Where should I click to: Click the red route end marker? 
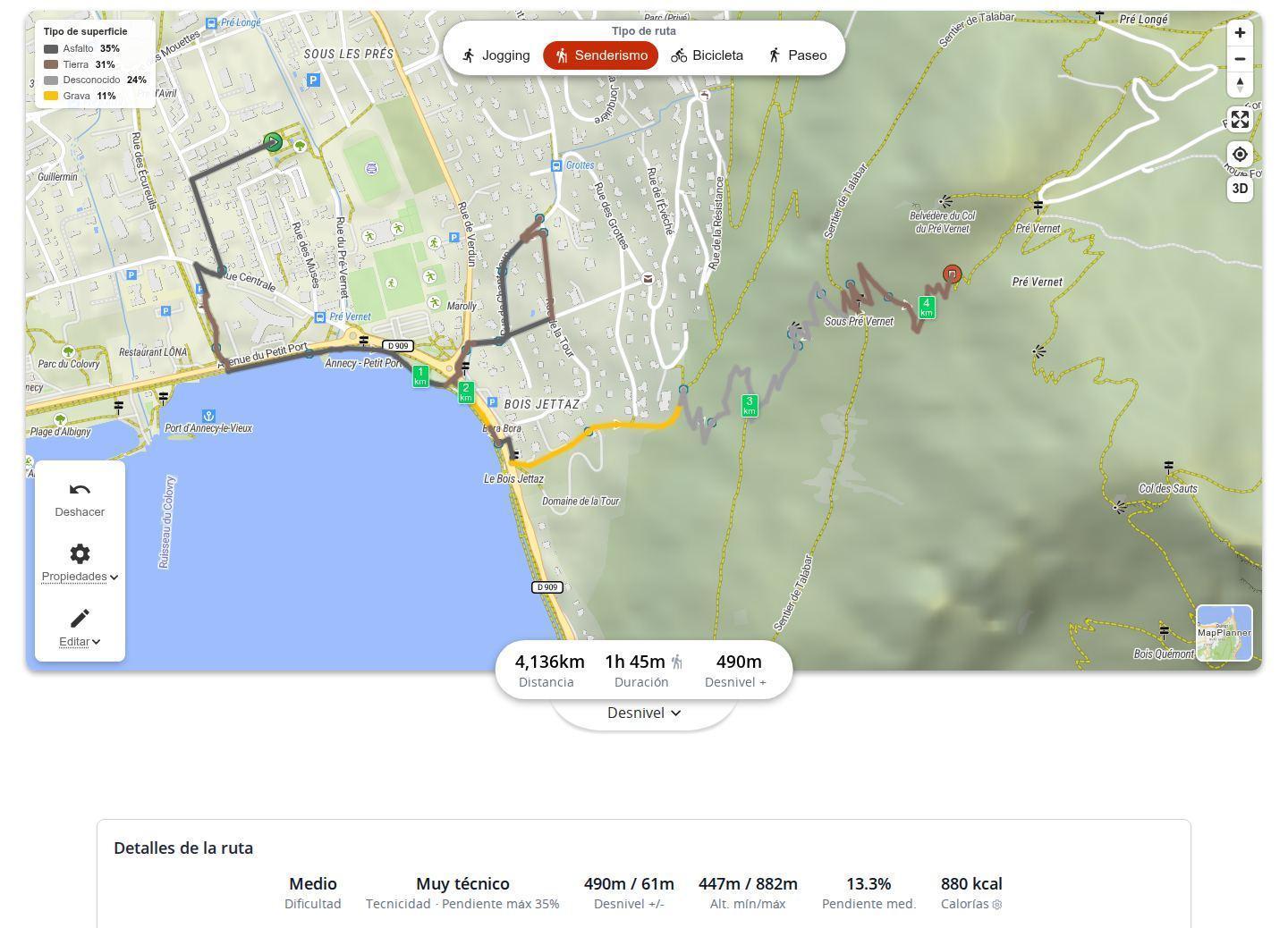[952, 274]
